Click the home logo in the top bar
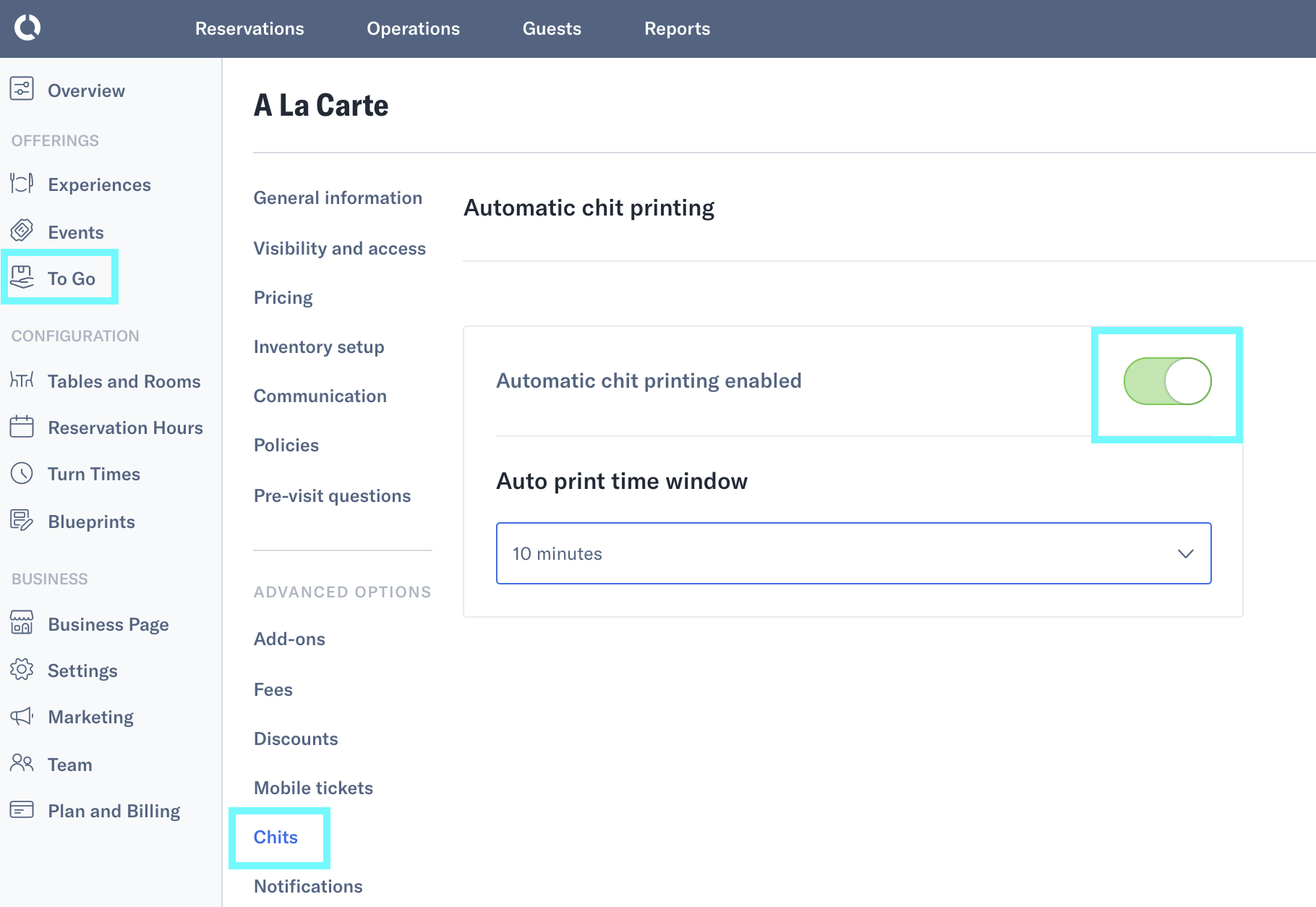Viewport: 1316px width, 907px height. 27,28
